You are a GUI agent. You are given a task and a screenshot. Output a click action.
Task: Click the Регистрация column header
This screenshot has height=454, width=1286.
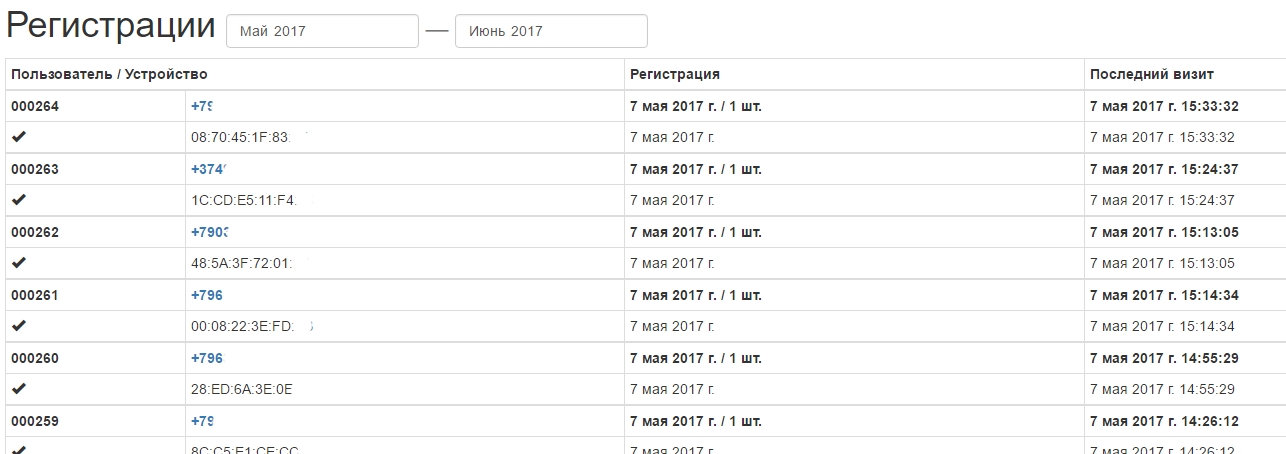tap(675, 74)
